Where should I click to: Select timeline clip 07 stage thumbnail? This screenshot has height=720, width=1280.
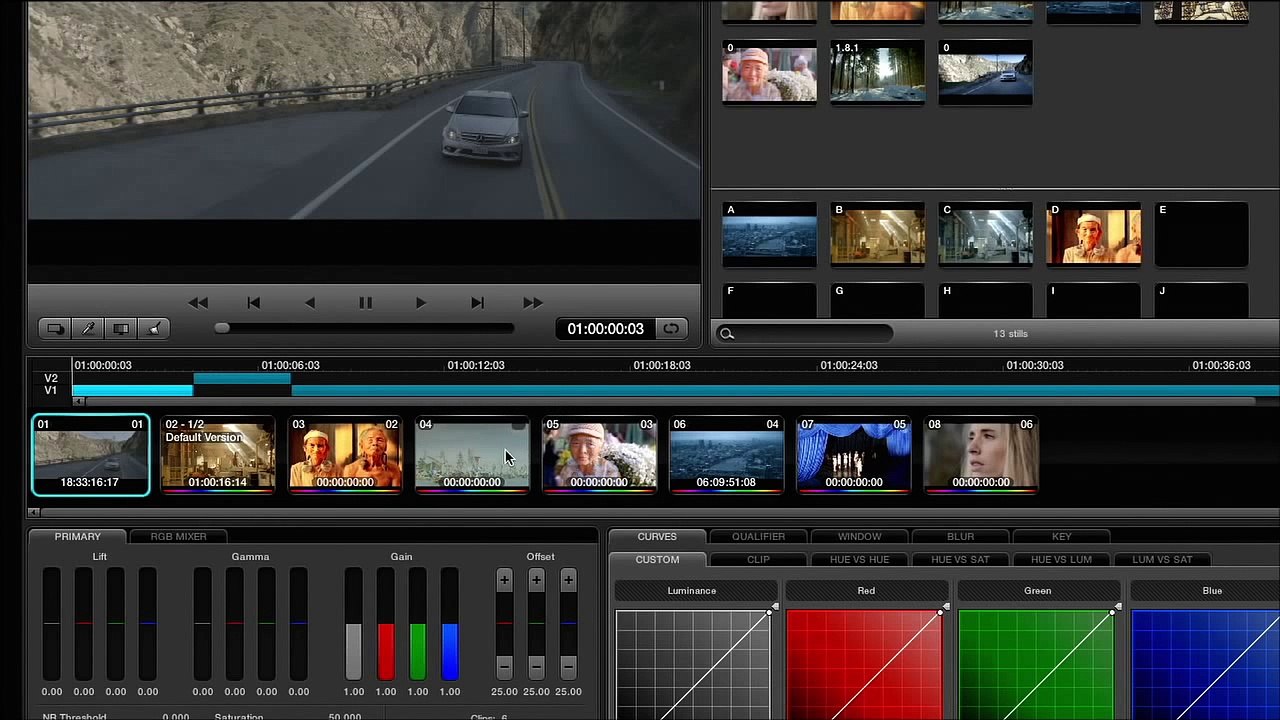pyautogui.click(x=853, y=455)
